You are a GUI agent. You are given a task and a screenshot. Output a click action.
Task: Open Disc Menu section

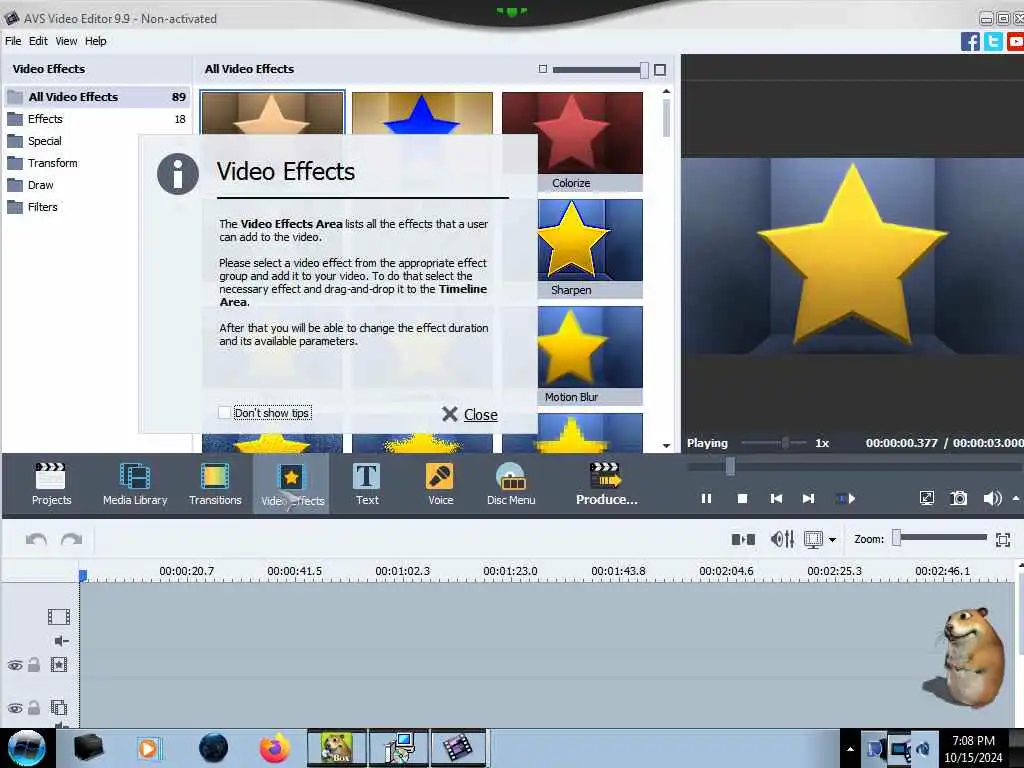coord(511,484)
